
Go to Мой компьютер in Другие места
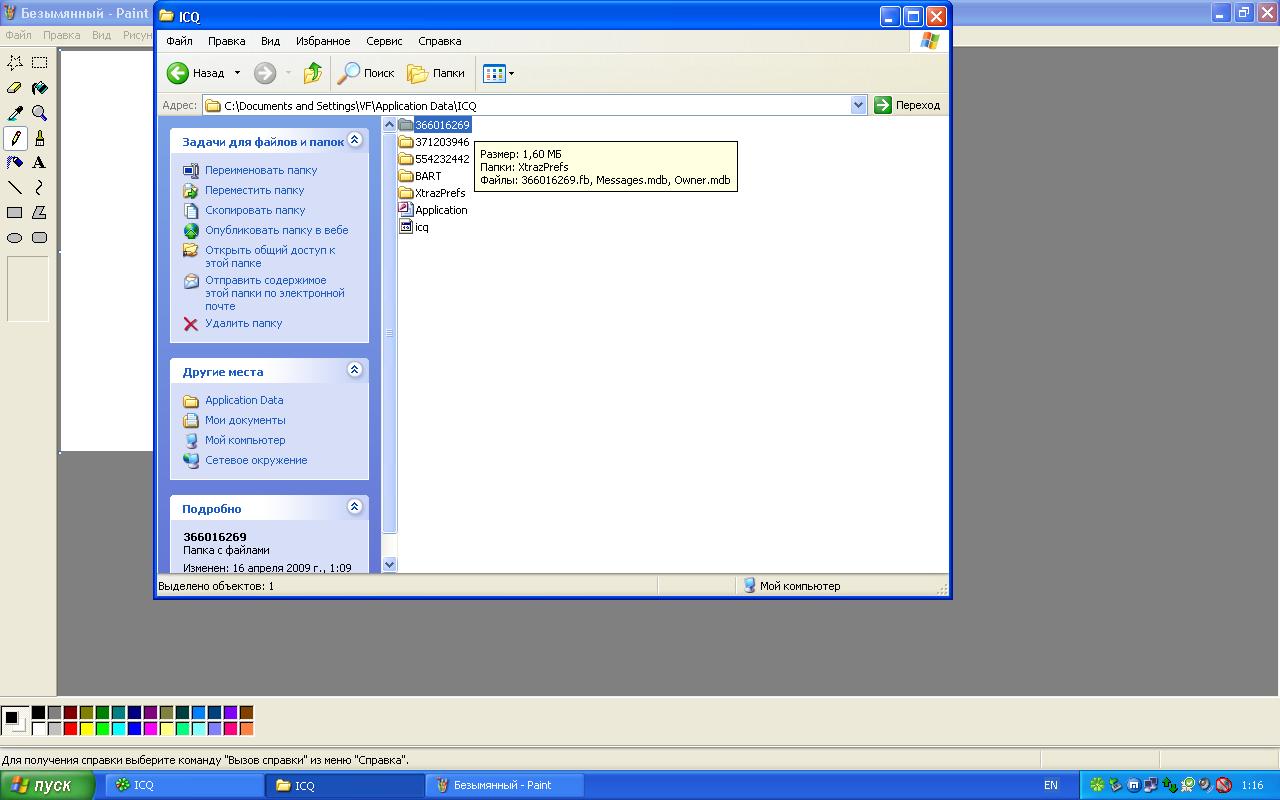(x=245, y=440)
